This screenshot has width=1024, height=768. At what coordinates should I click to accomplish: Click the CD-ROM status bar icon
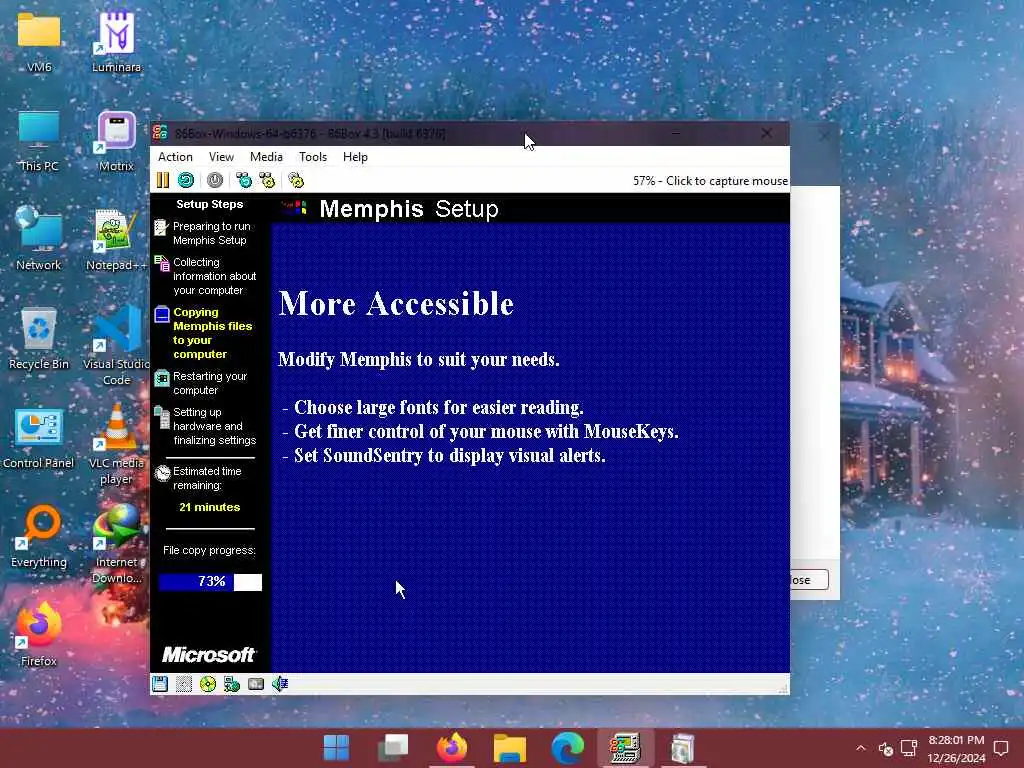[208, 684]
